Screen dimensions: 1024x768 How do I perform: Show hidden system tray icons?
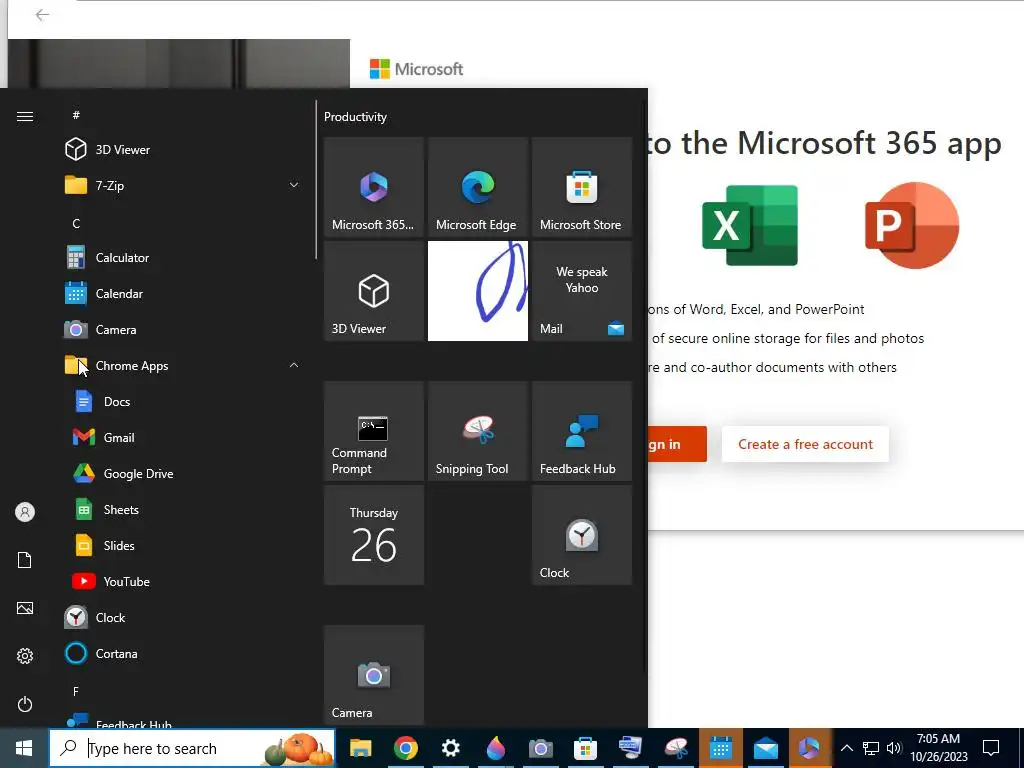pos(846,748)
